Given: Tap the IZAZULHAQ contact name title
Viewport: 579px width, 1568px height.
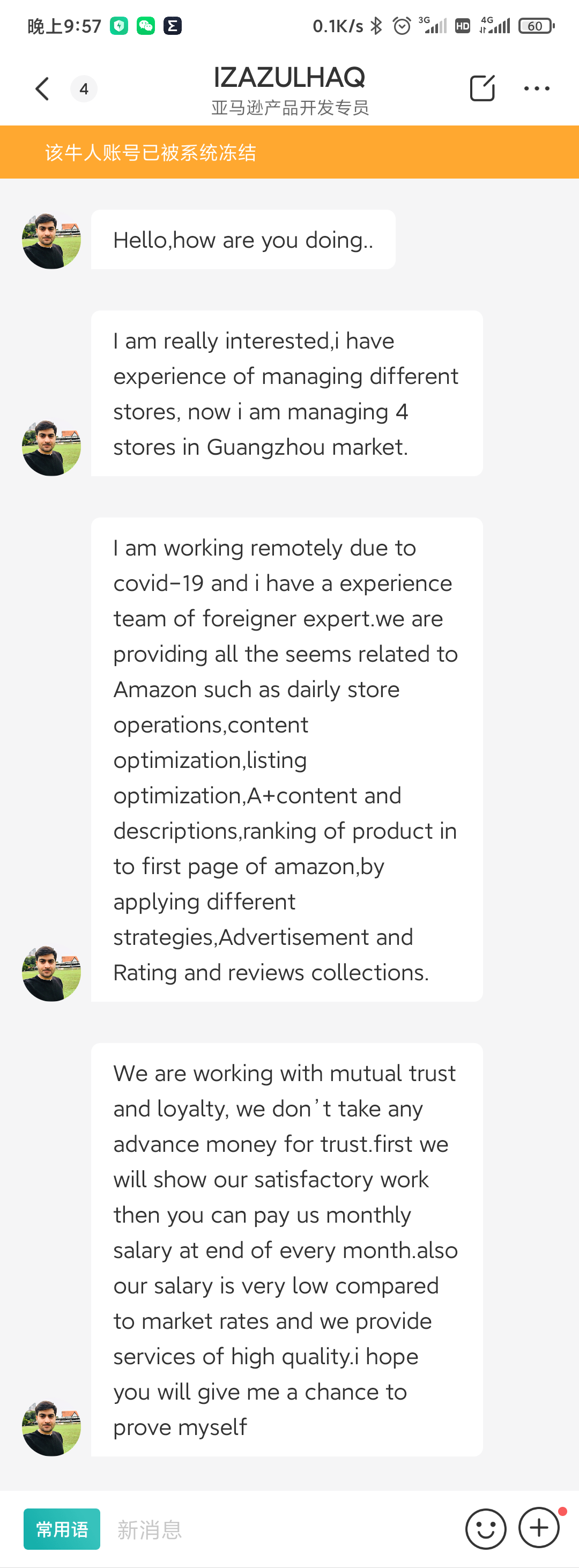Looking at the screenshot, I should pos(289,77).
